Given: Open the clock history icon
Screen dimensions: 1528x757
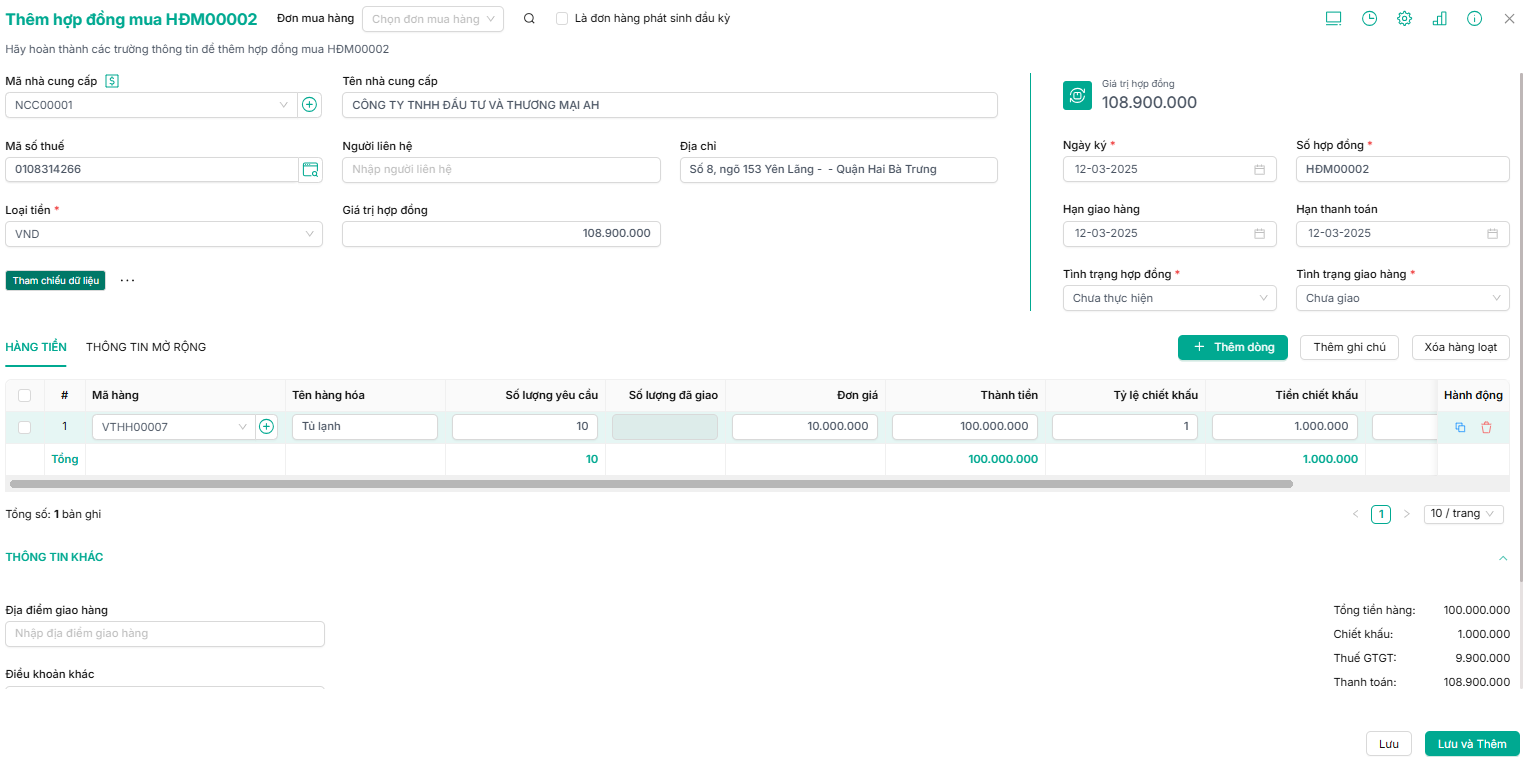Looking at the screenshot, I should (x=1369, y=19).
